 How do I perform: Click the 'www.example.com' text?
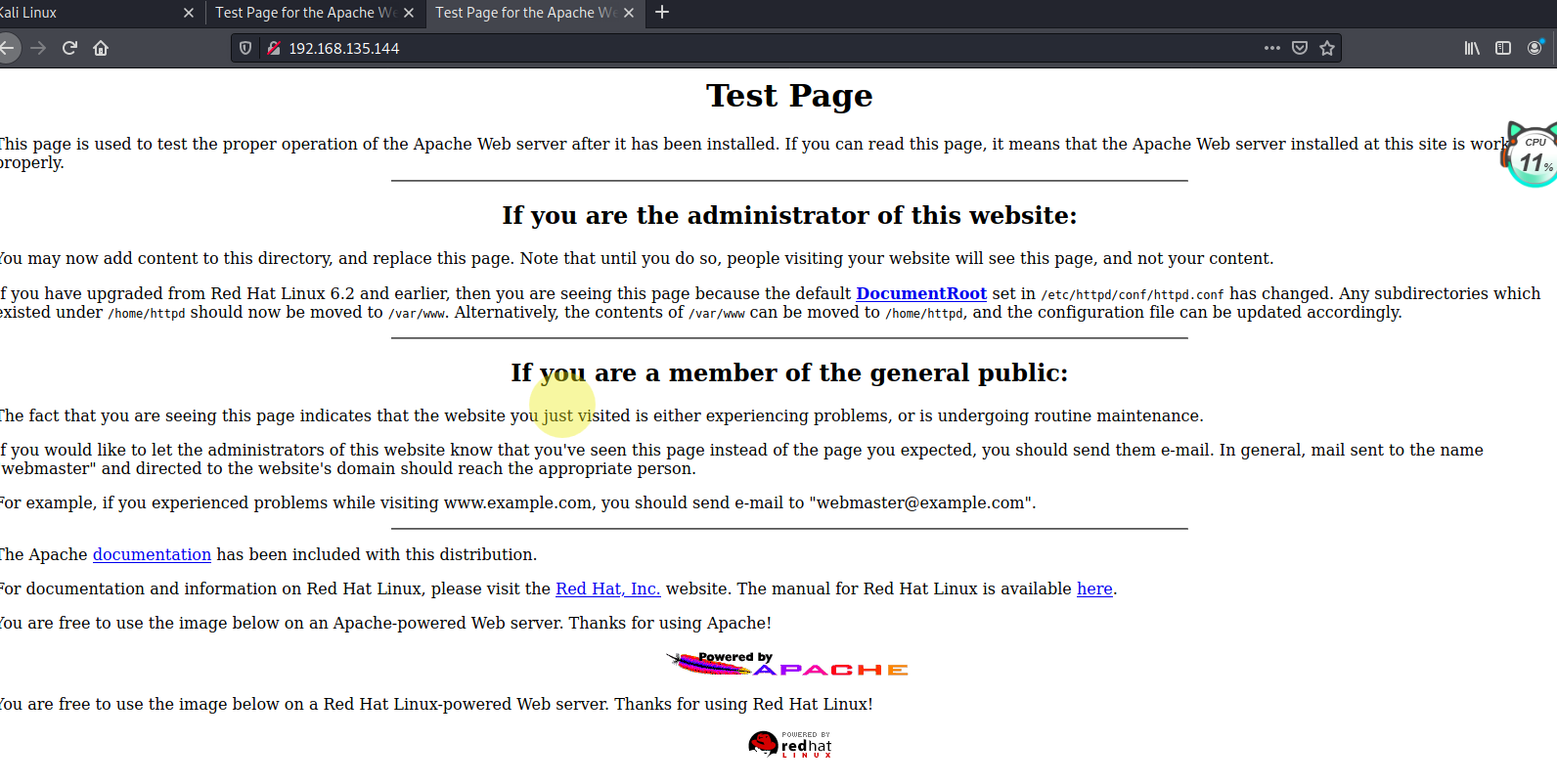click(518, 502)
